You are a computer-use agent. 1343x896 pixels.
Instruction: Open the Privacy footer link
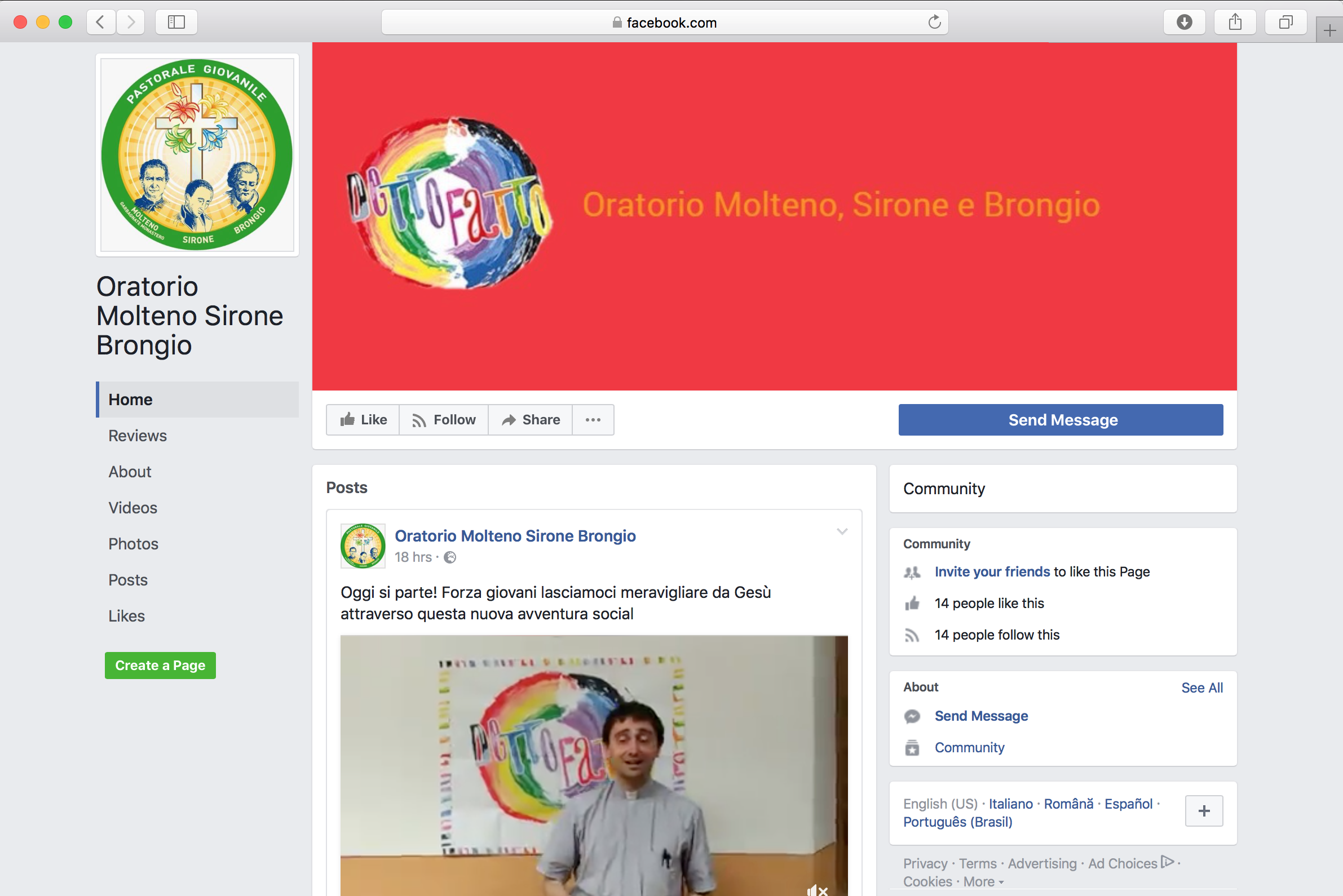pyautogui.click(x=925, y=863)
